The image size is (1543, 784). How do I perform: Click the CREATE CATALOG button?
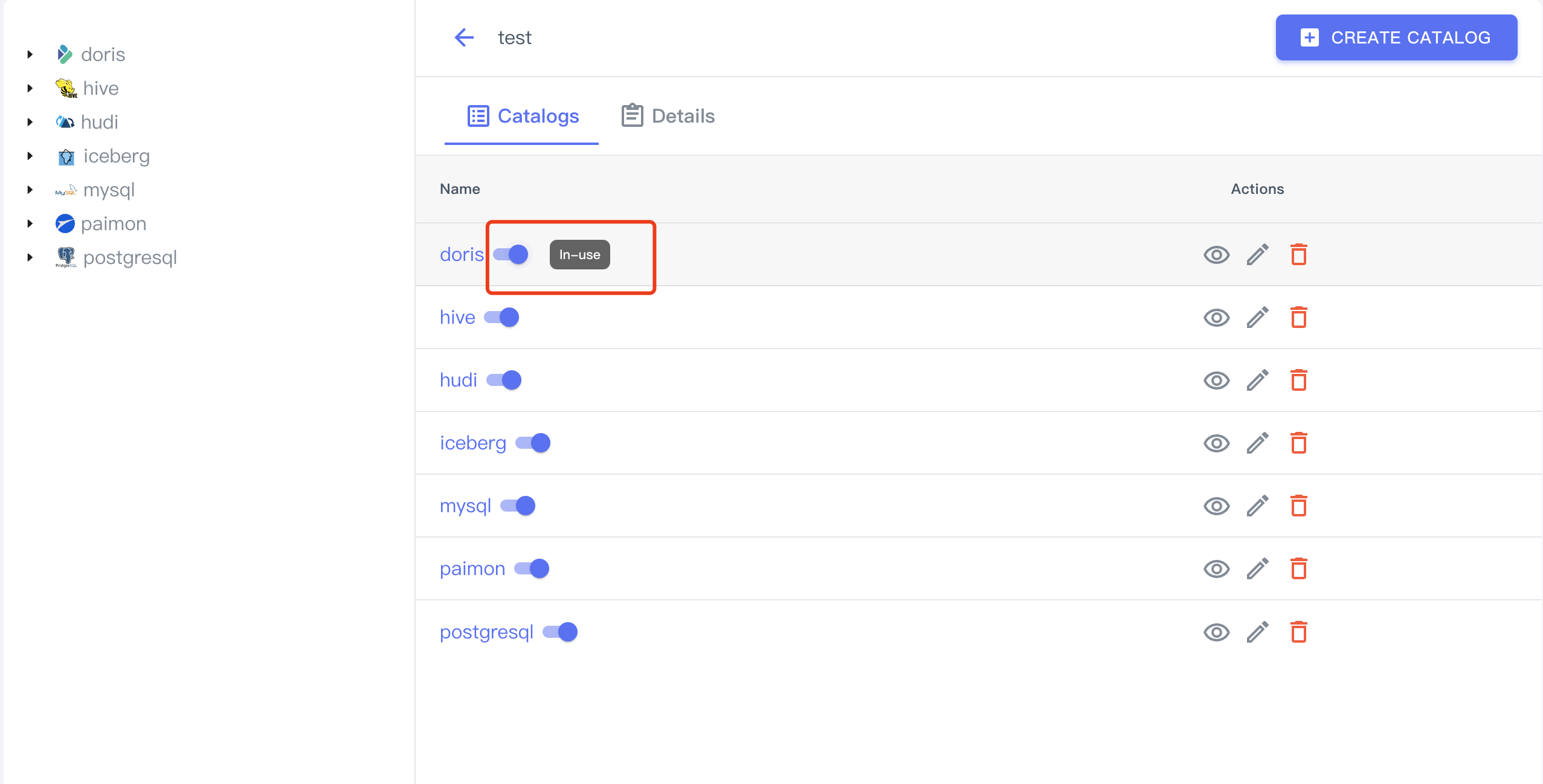(1396, 37)
